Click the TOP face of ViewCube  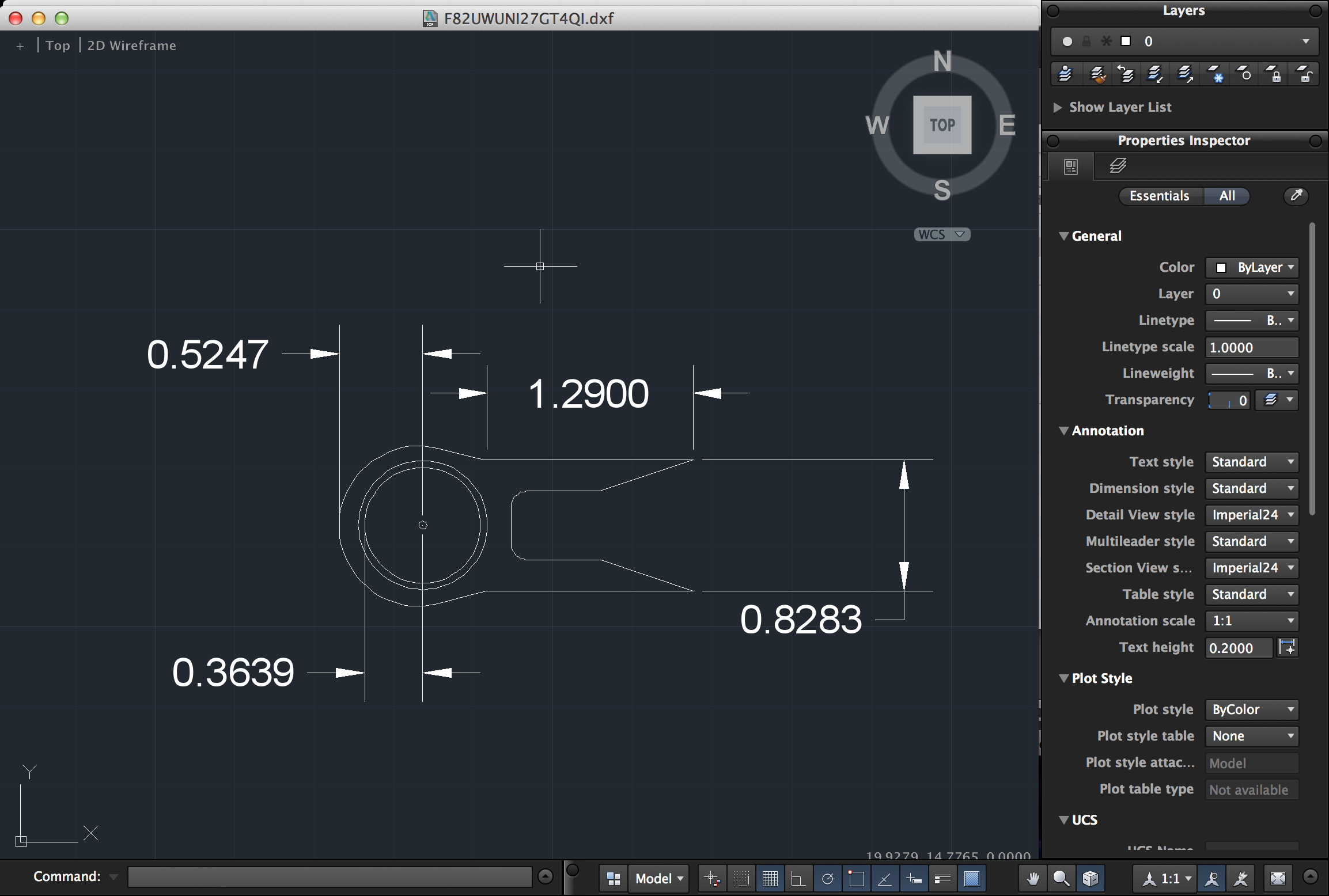[x=942, y=125]
